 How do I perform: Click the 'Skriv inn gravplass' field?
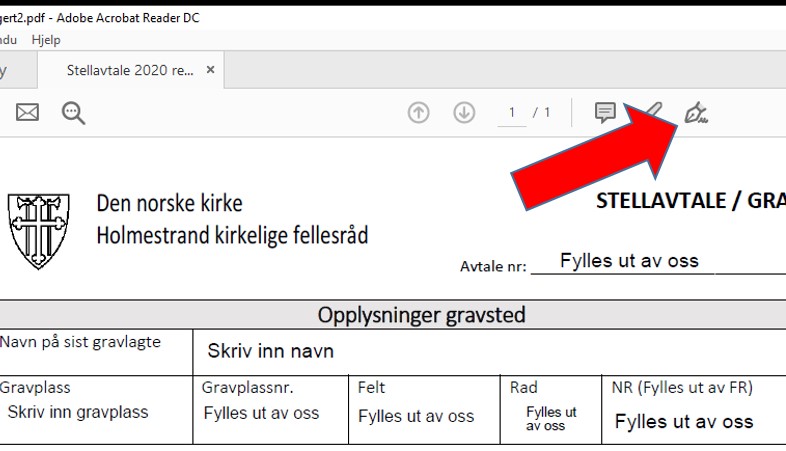pyautogui.click(x=78, y=412)
